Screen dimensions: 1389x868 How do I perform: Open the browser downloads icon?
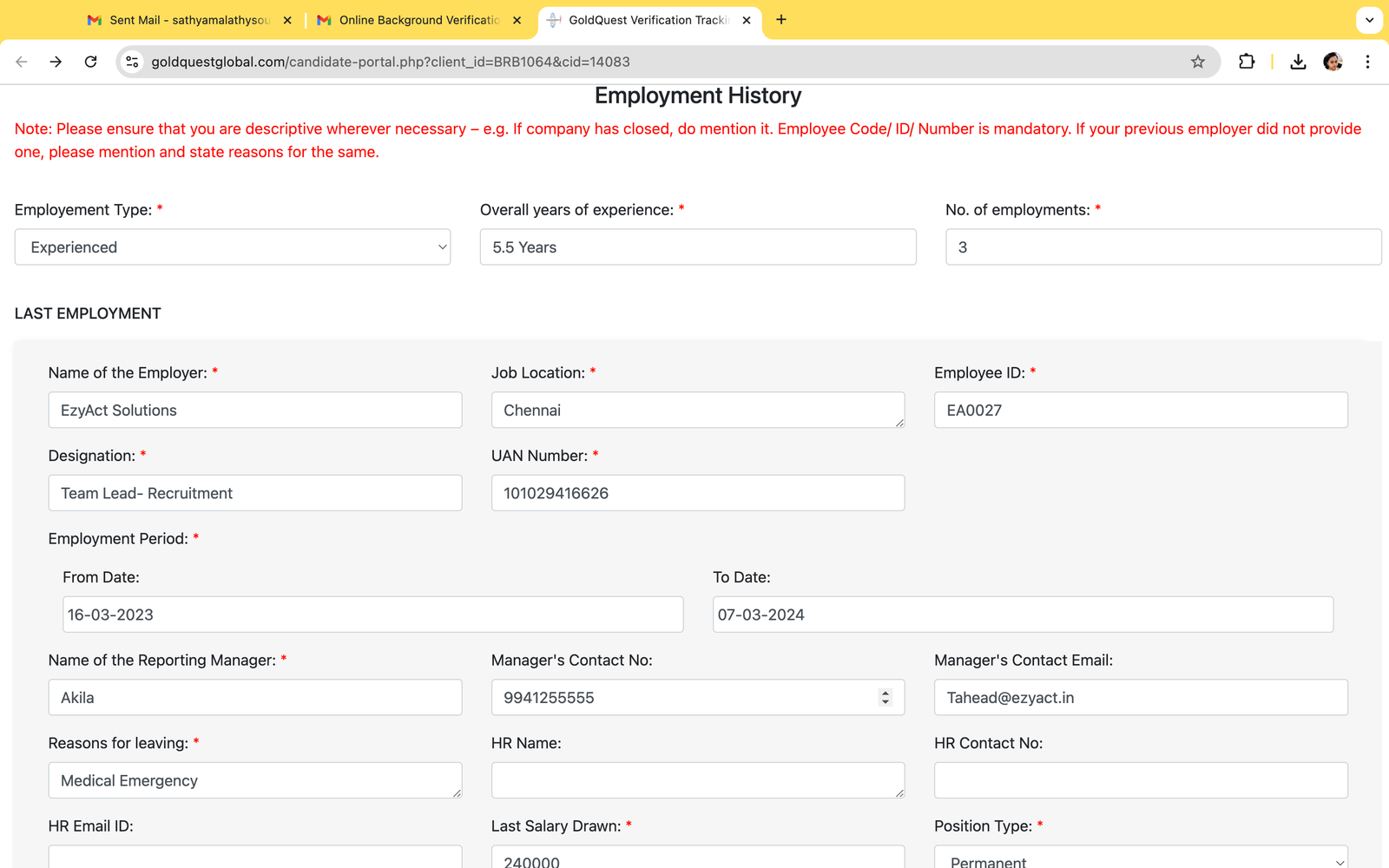[1298, 62]
